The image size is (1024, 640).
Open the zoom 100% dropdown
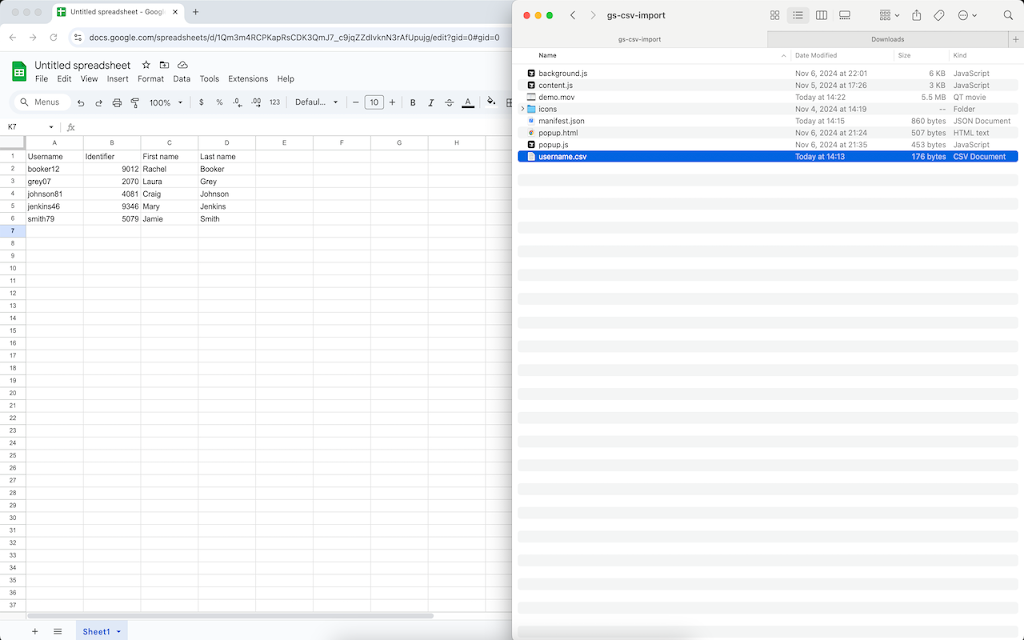(166, 103)
